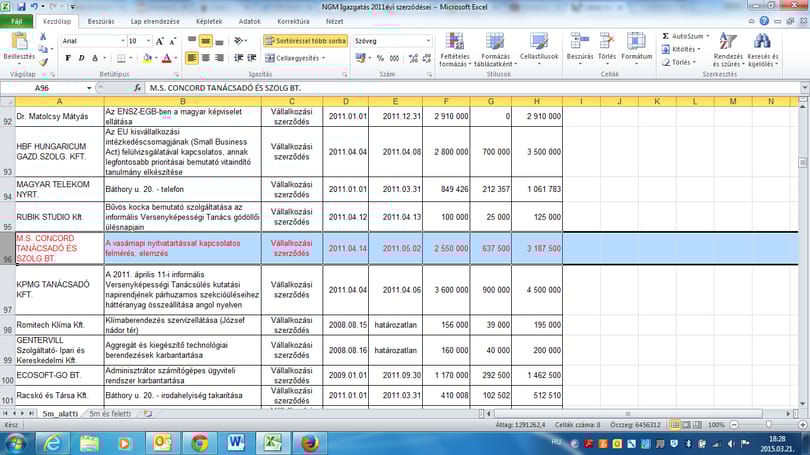Click the Excel icon in Windows taskbar

[272, 443]
